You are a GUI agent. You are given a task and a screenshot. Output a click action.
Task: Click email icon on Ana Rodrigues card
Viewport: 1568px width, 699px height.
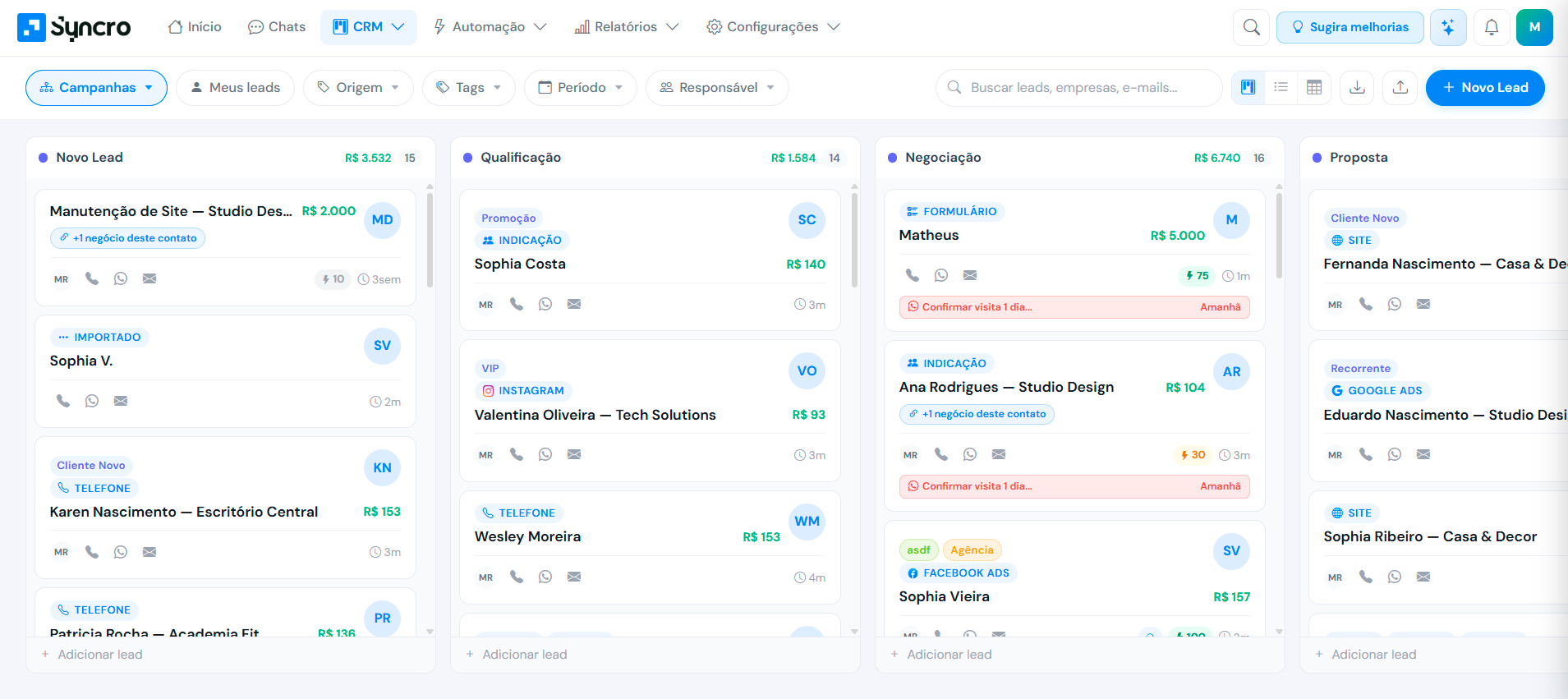[999, 454]
